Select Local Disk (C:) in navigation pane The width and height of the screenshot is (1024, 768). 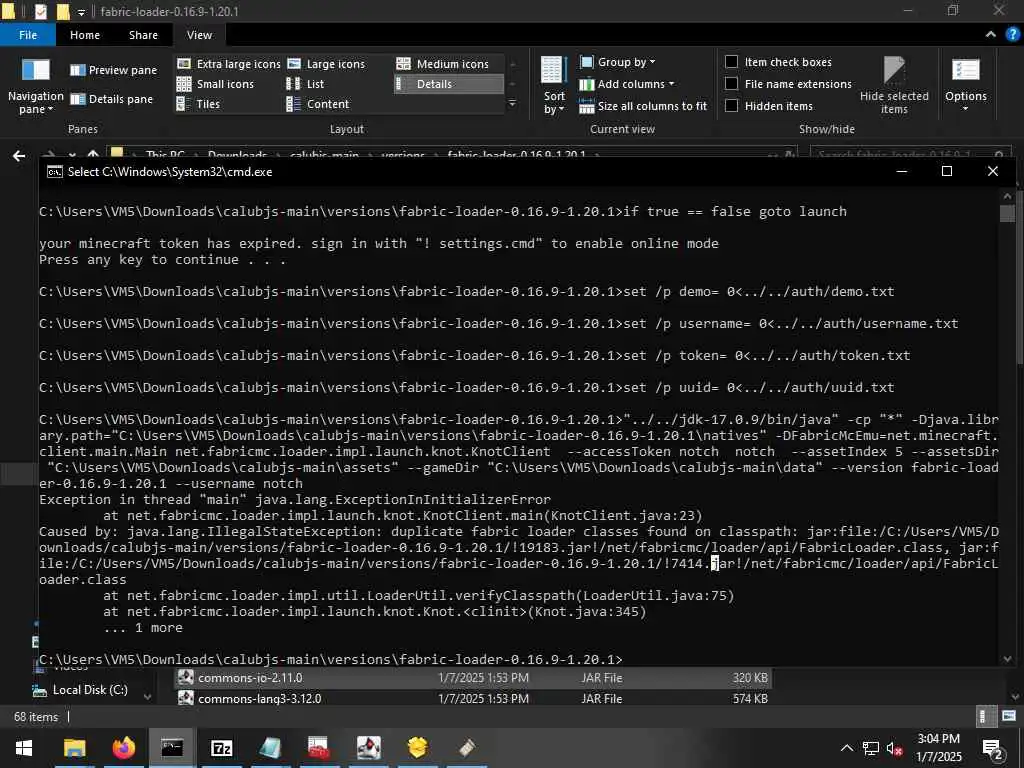(90, 690)
